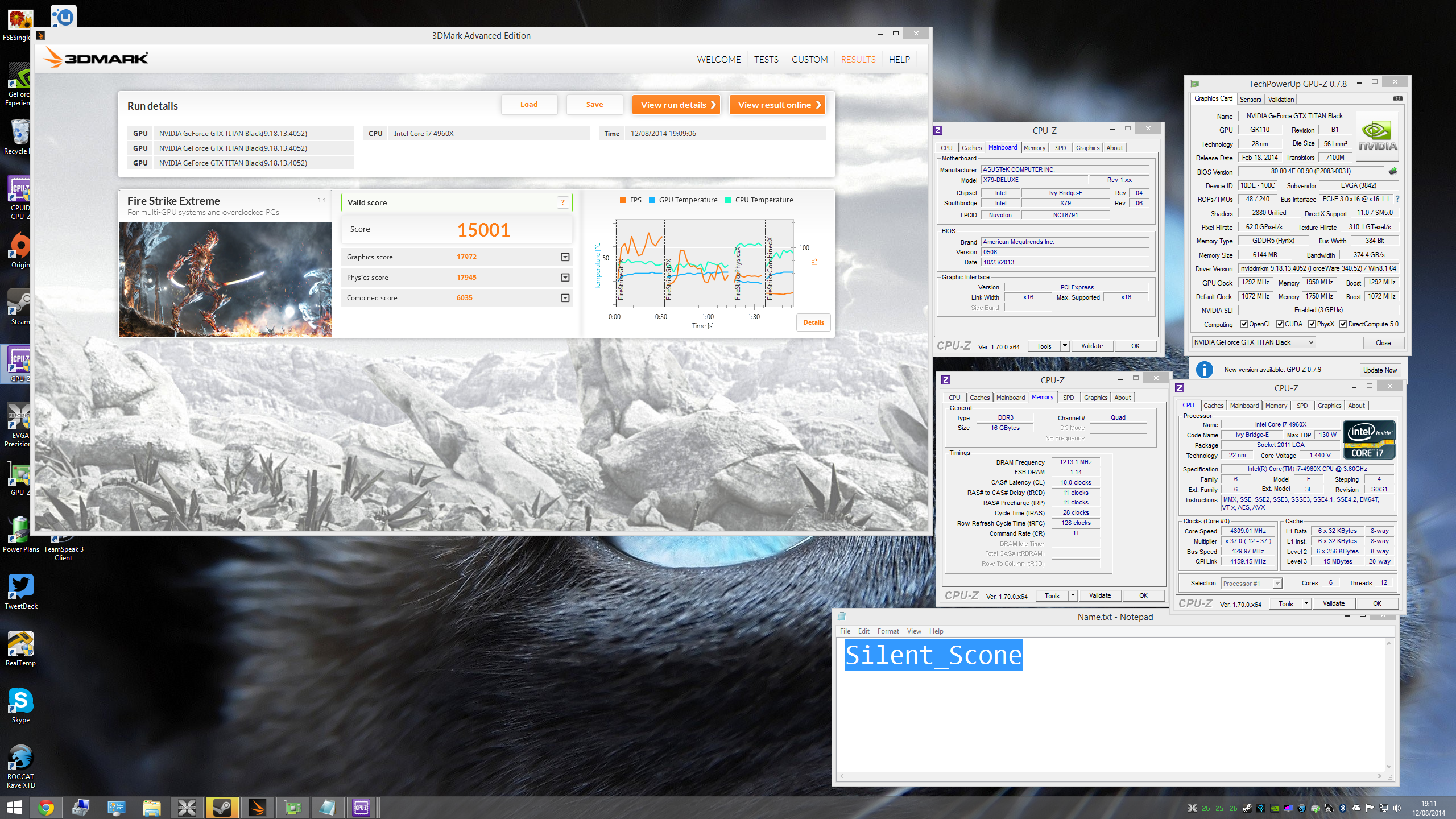Select SPD tab in the Memory CPU-Z window

[x=1068, y=398]
